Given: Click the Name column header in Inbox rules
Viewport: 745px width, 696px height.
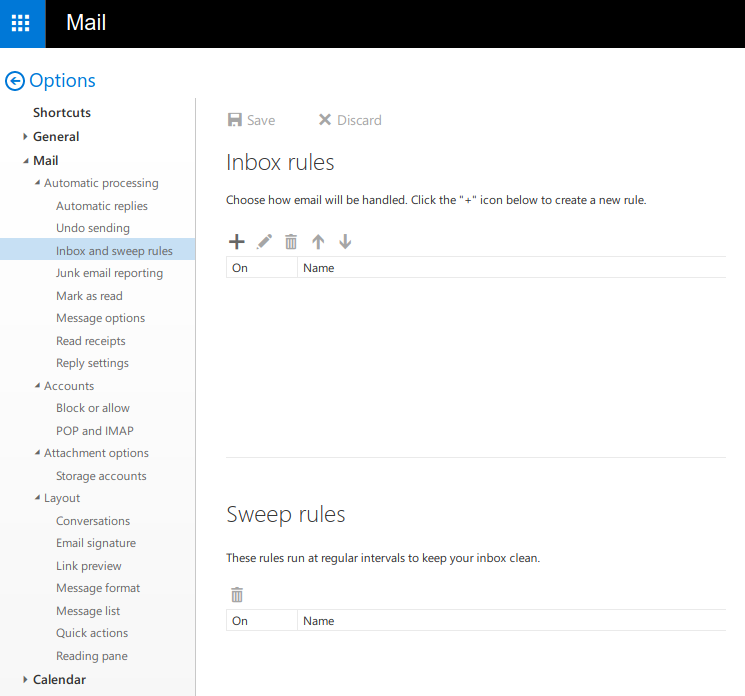Looking at the screenshot, I should pos(318,268).
